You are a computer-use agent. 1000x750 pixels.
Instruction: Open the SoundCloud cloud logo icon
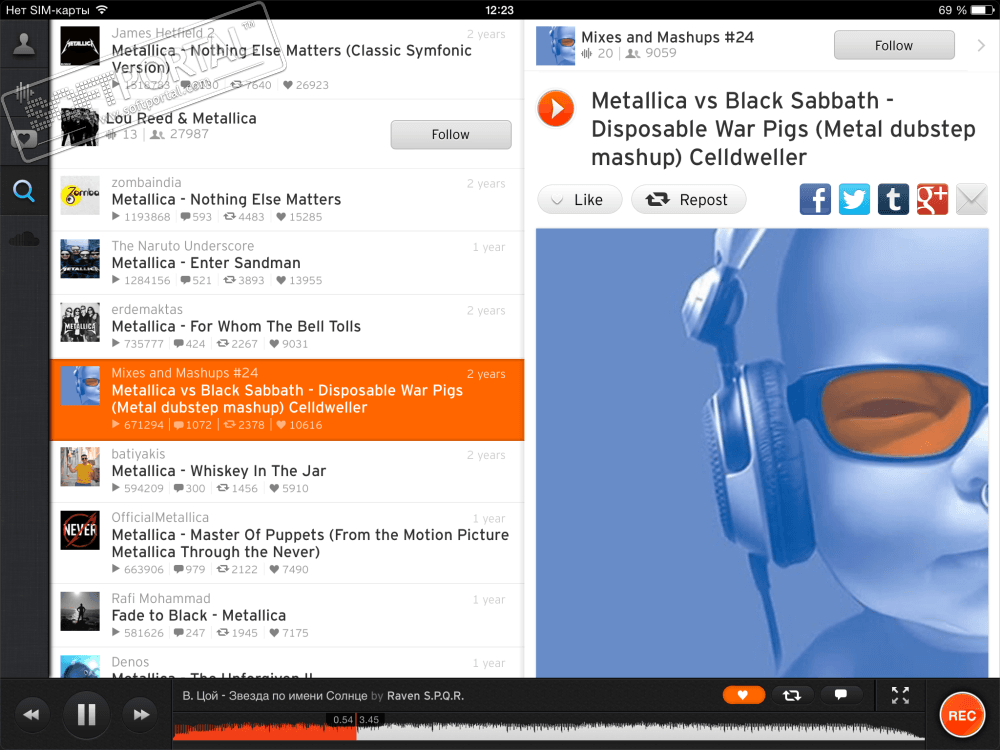tap(24, 239)
